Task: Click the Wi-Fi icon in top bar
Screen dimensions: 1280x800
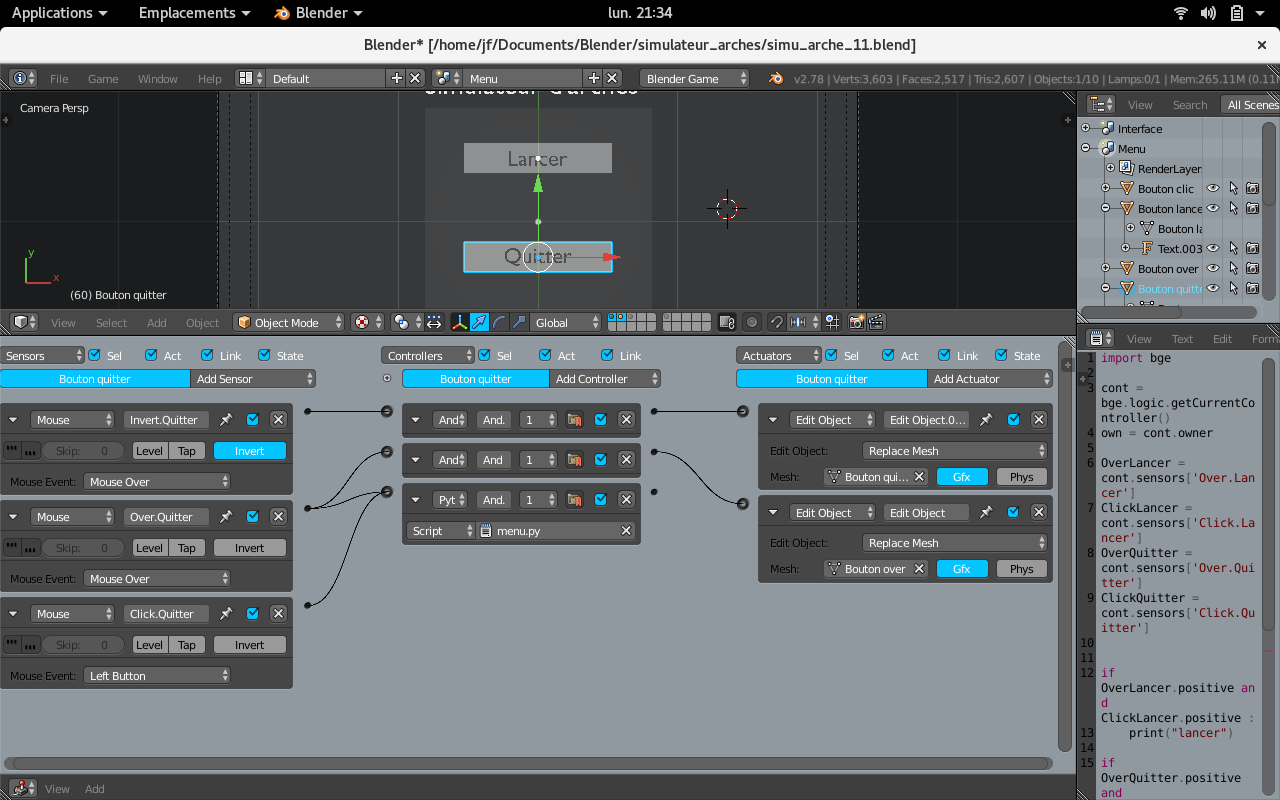Action: (x=1181, y=13)
